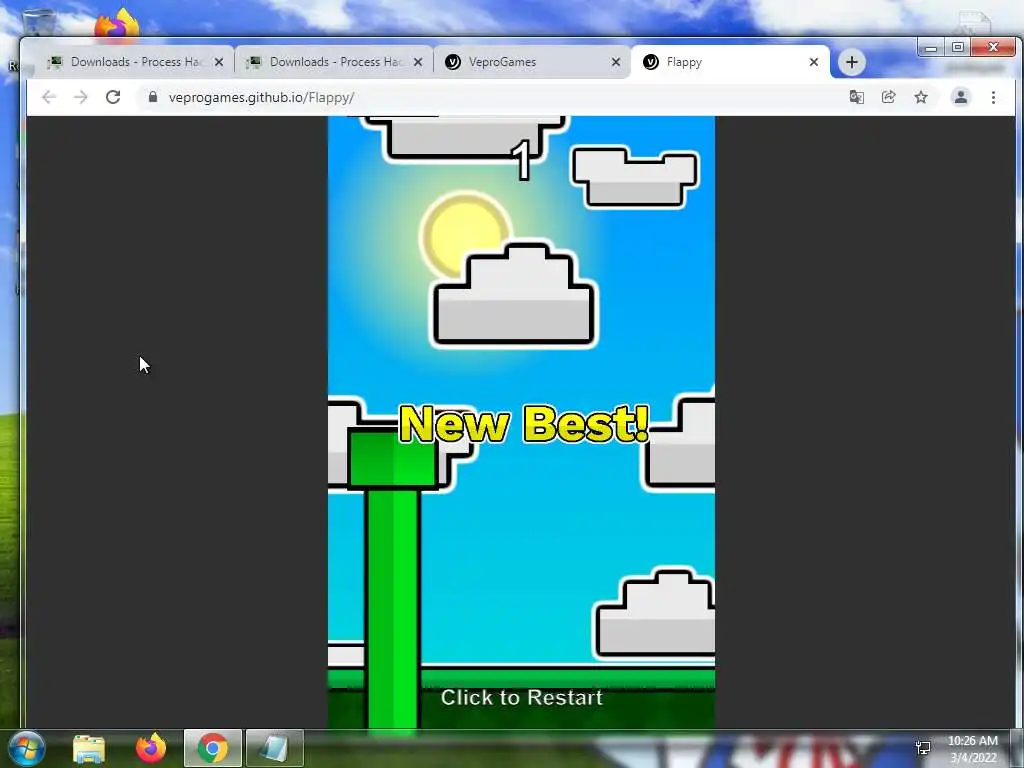Minimize the Chrome window
1024x768 pixels.
(x=931, y=48)
